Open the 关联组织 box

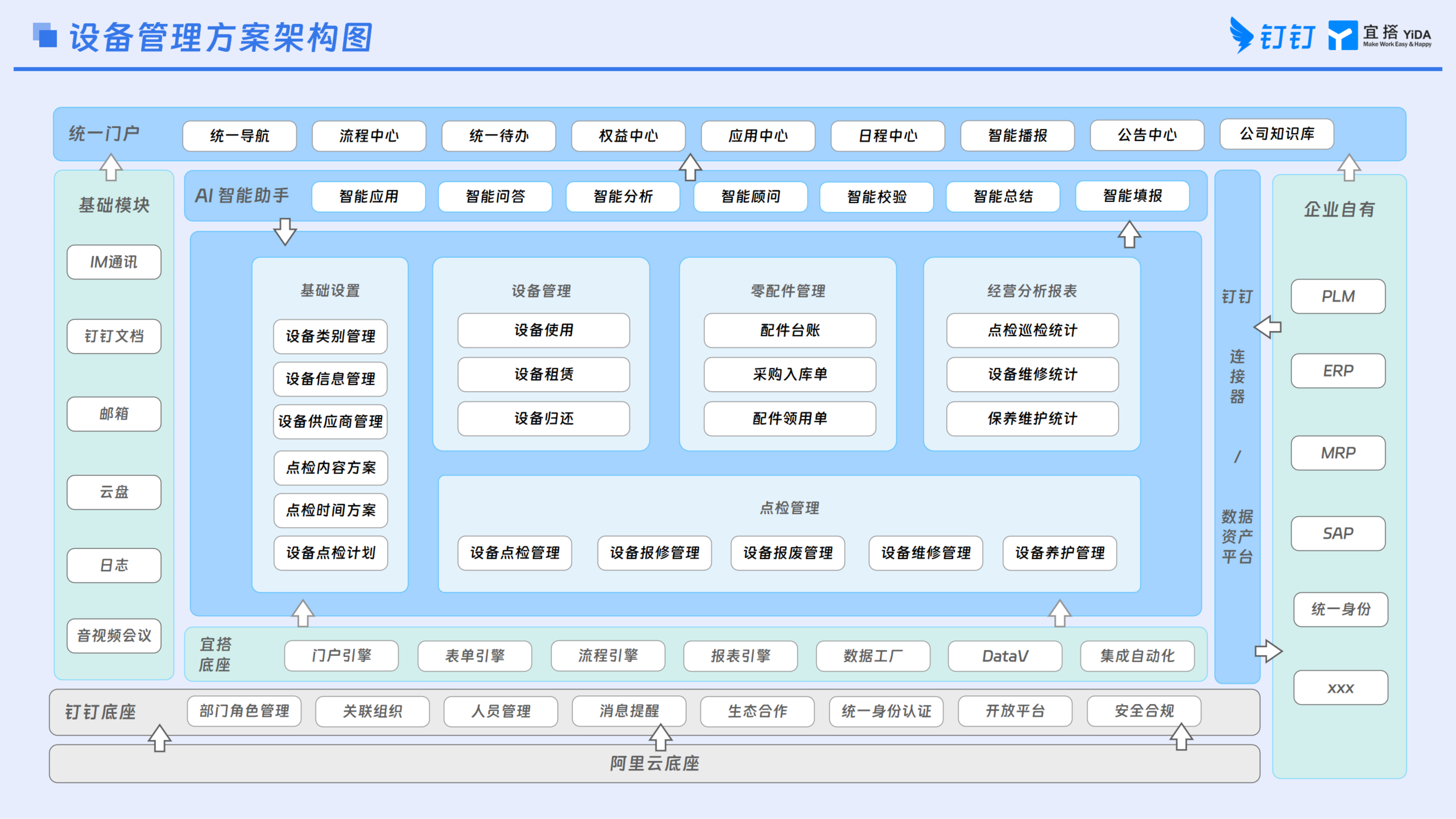tap(372, 711)
